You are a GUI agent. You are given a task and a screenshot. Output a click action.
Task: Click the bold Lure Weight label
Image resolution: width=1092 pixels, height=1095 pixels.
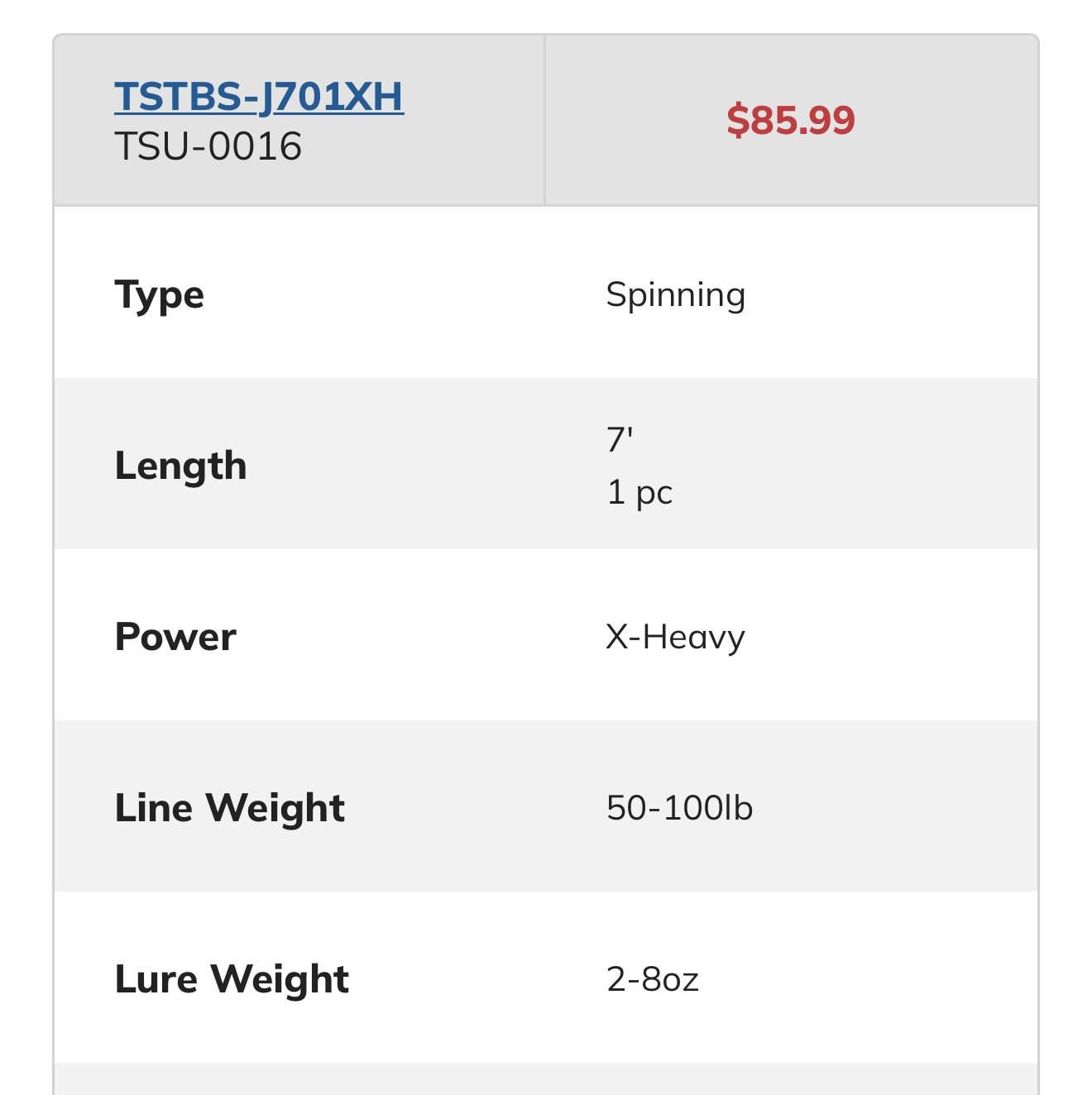(x=232, y=978)
